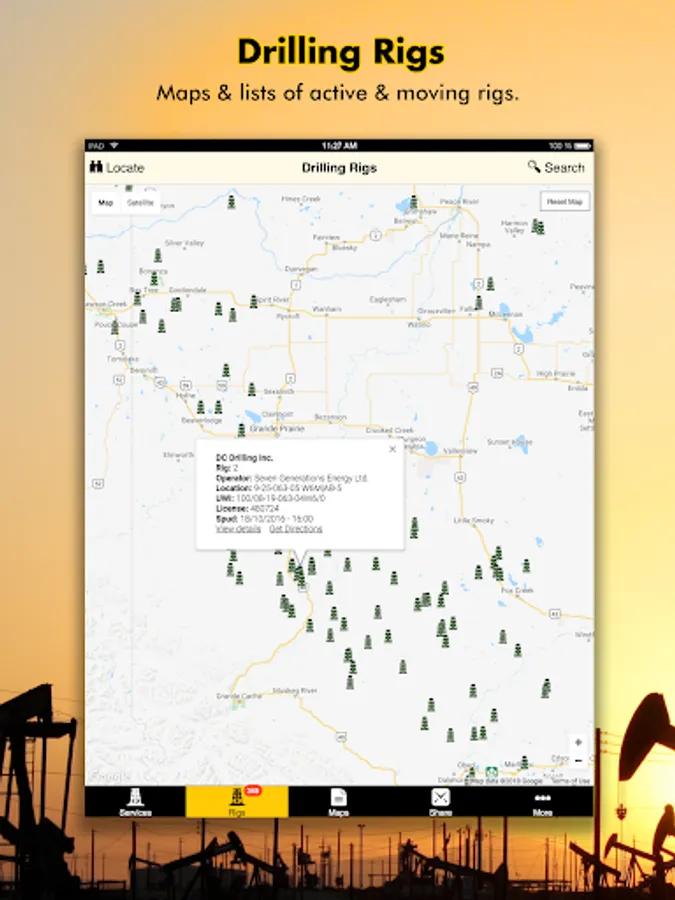Viewport: 675px width, 900px height.
Task: Select the rig marker near Hines Creek
Action: [x=231, y=202]
